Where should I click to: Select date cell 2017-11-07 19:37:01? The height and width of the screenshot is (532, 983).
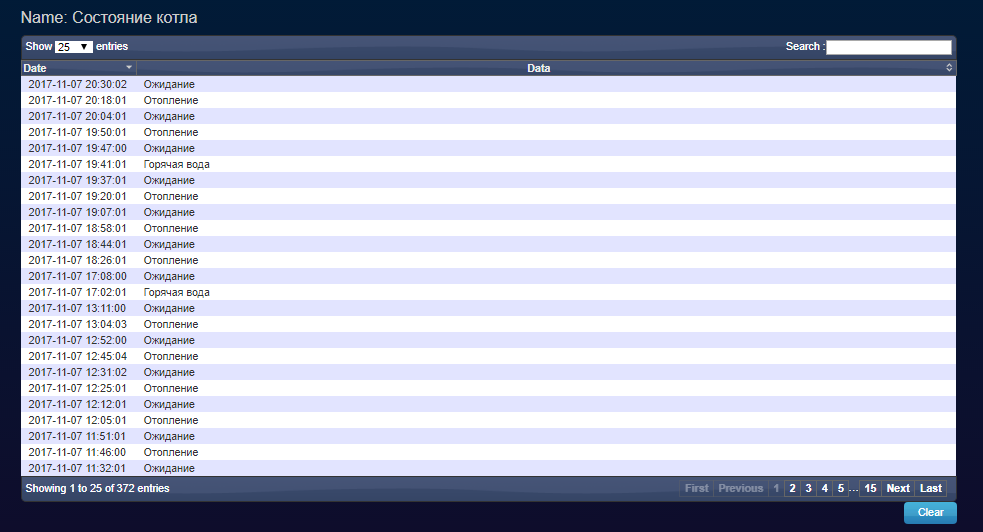[x=78, y=180]
